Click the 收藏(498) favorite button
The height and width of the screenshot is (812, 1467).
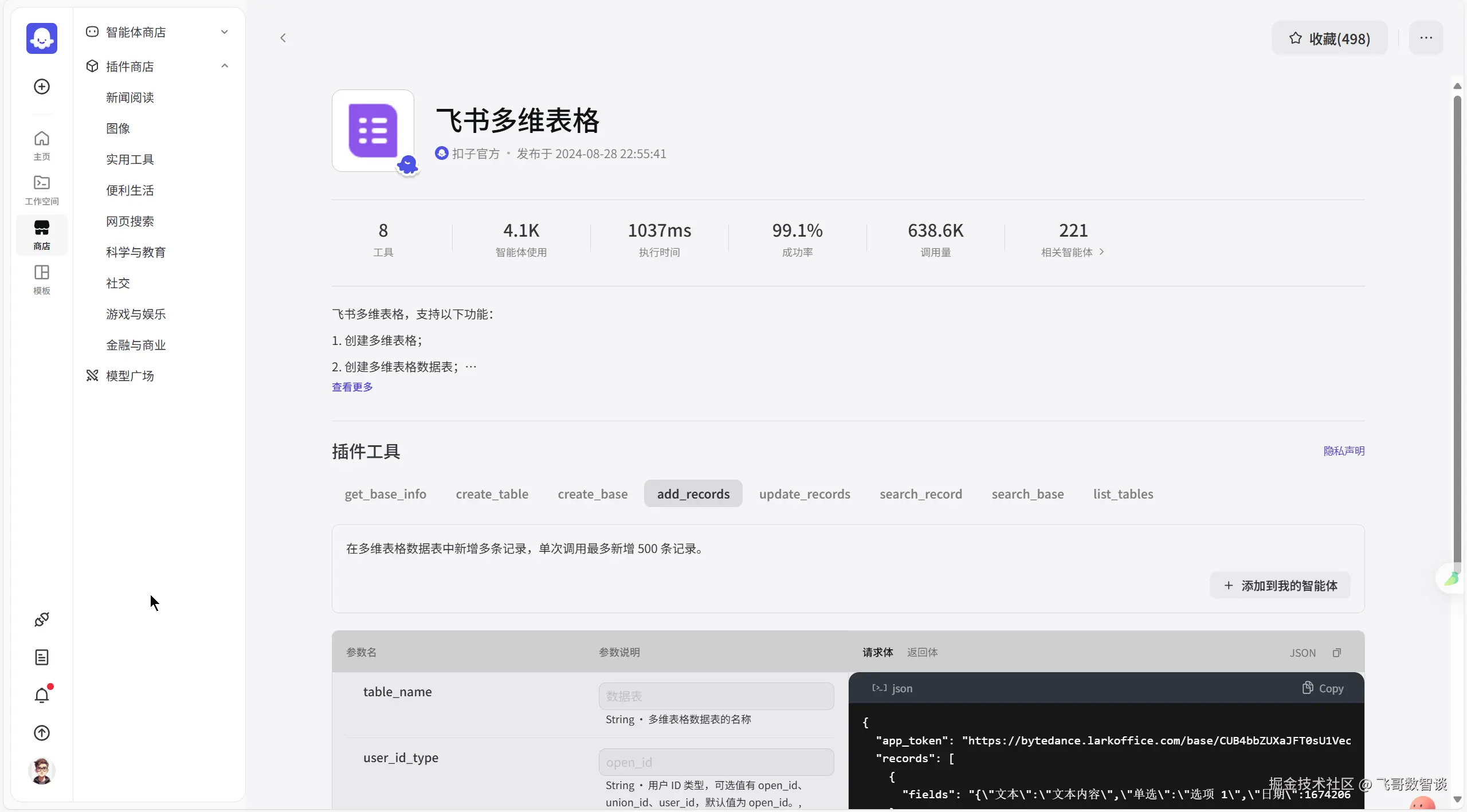pyautogui.click(x=1329, y=38)
